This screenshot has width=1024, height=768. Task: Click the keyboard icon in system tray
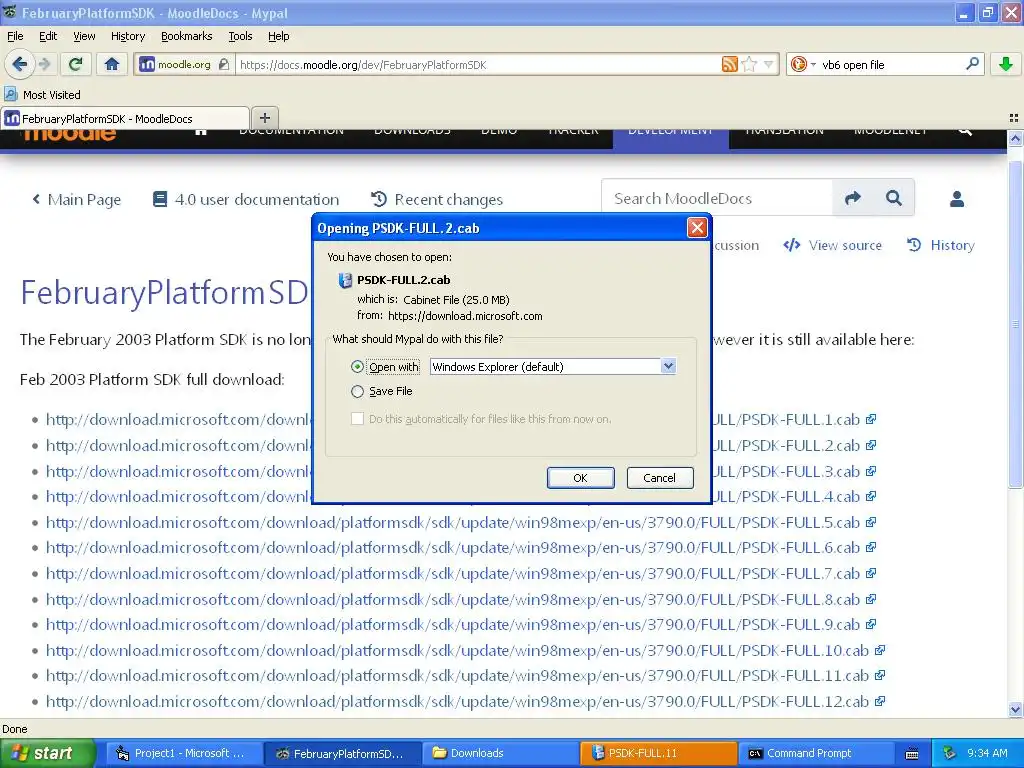(912, 754)
